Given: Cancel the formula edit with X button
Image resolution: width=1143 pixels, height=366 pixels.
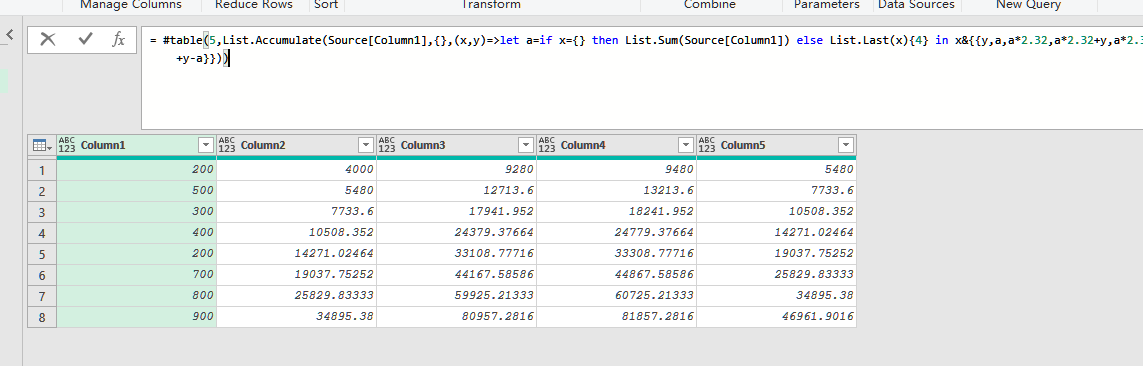Looking at the screenshot, I should click(48, 39).
